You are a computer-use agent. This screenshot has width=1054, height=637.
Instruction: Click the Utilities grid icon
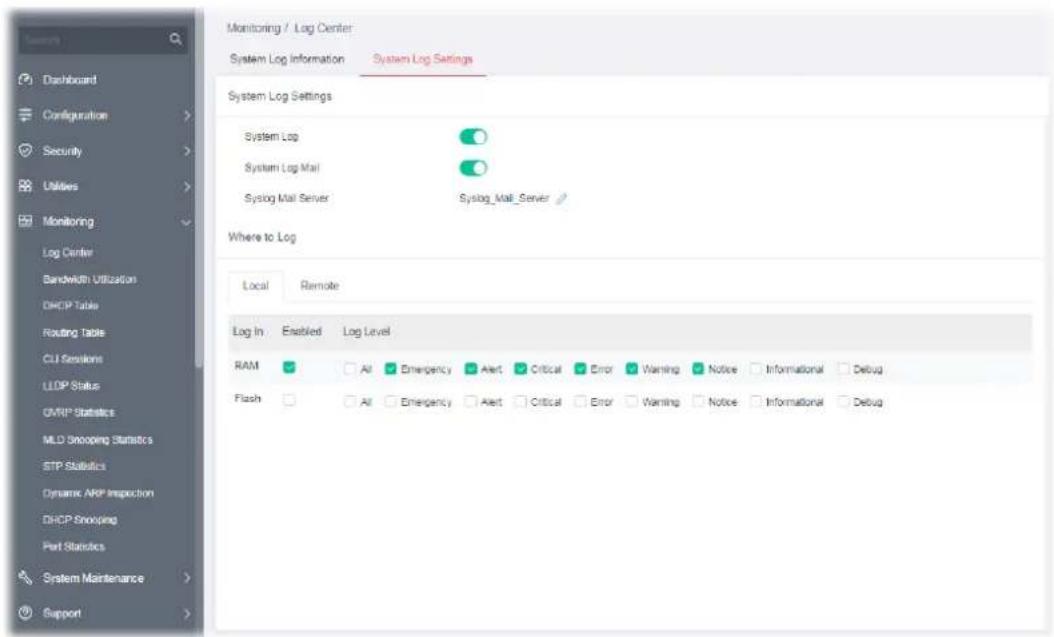26,186
